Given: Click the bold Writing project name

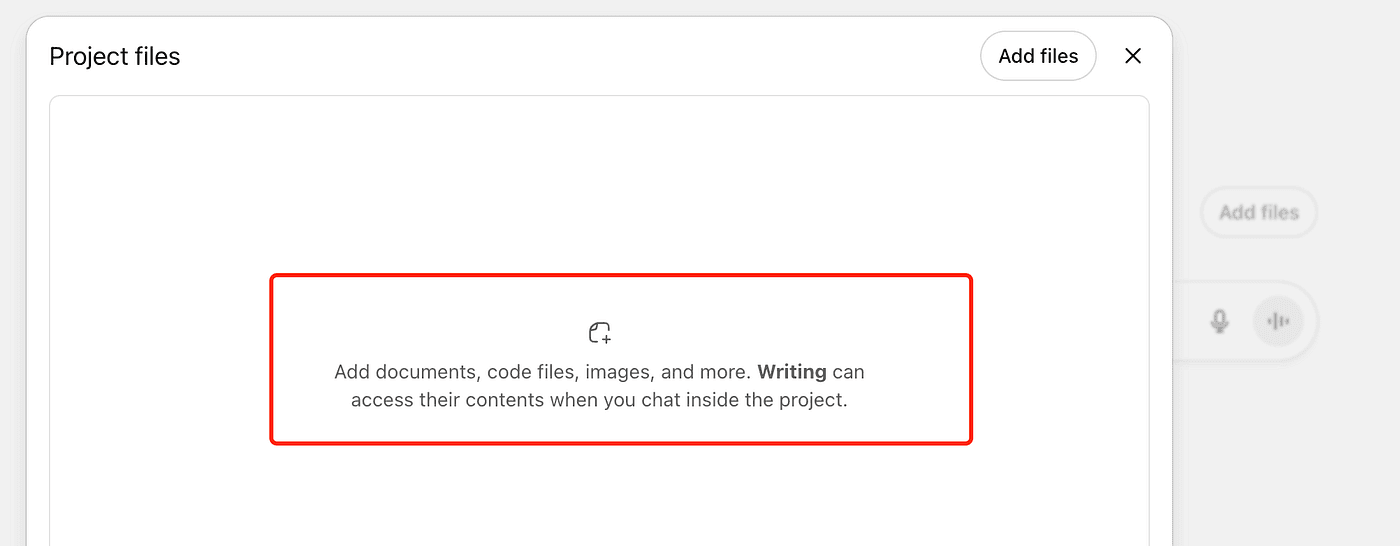Looking at the screenshot, I should point(791,372).
